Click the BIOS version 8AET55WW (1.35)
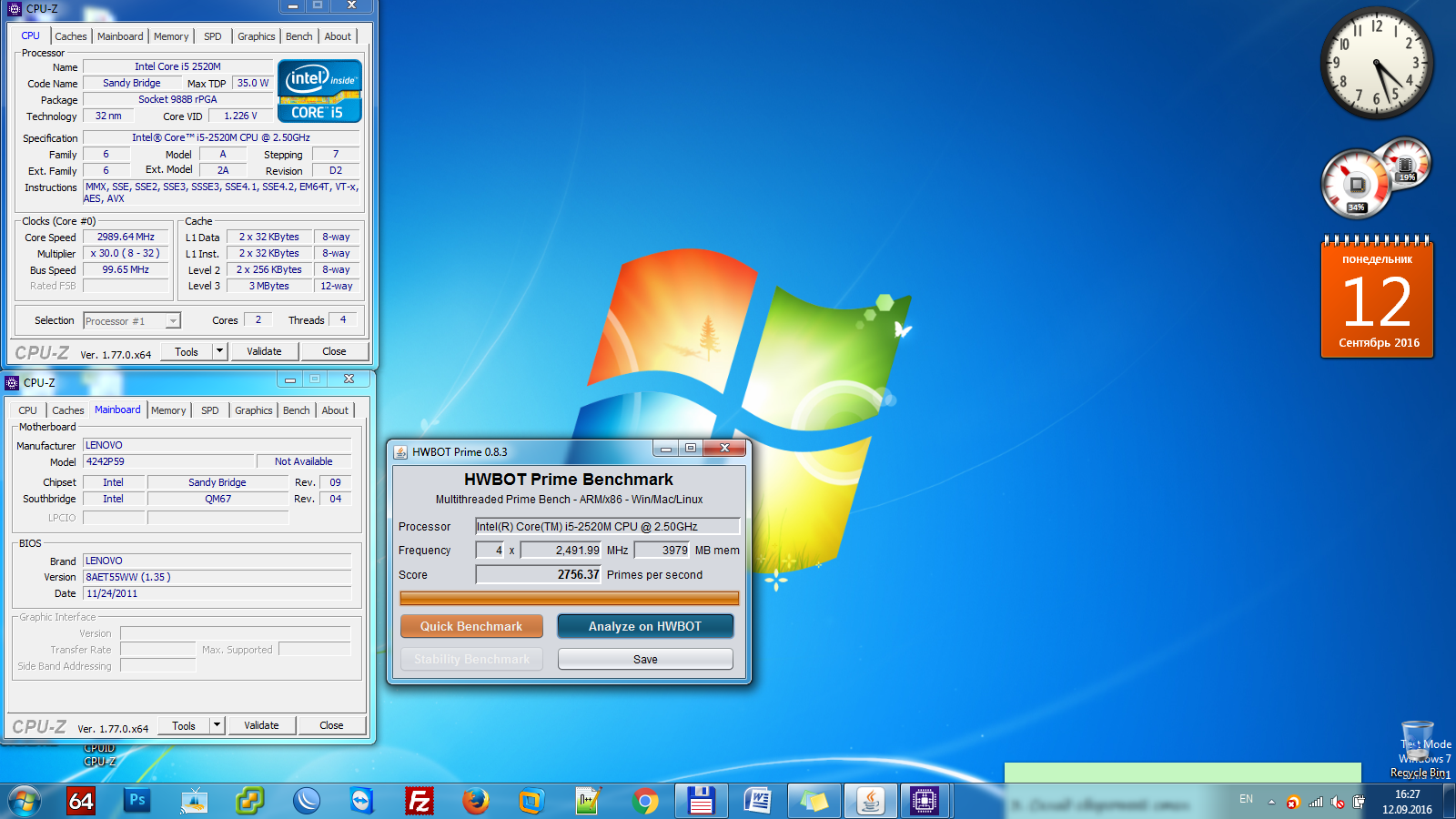Viewport: 1456px width, 819px height. [x=217, y=577]
